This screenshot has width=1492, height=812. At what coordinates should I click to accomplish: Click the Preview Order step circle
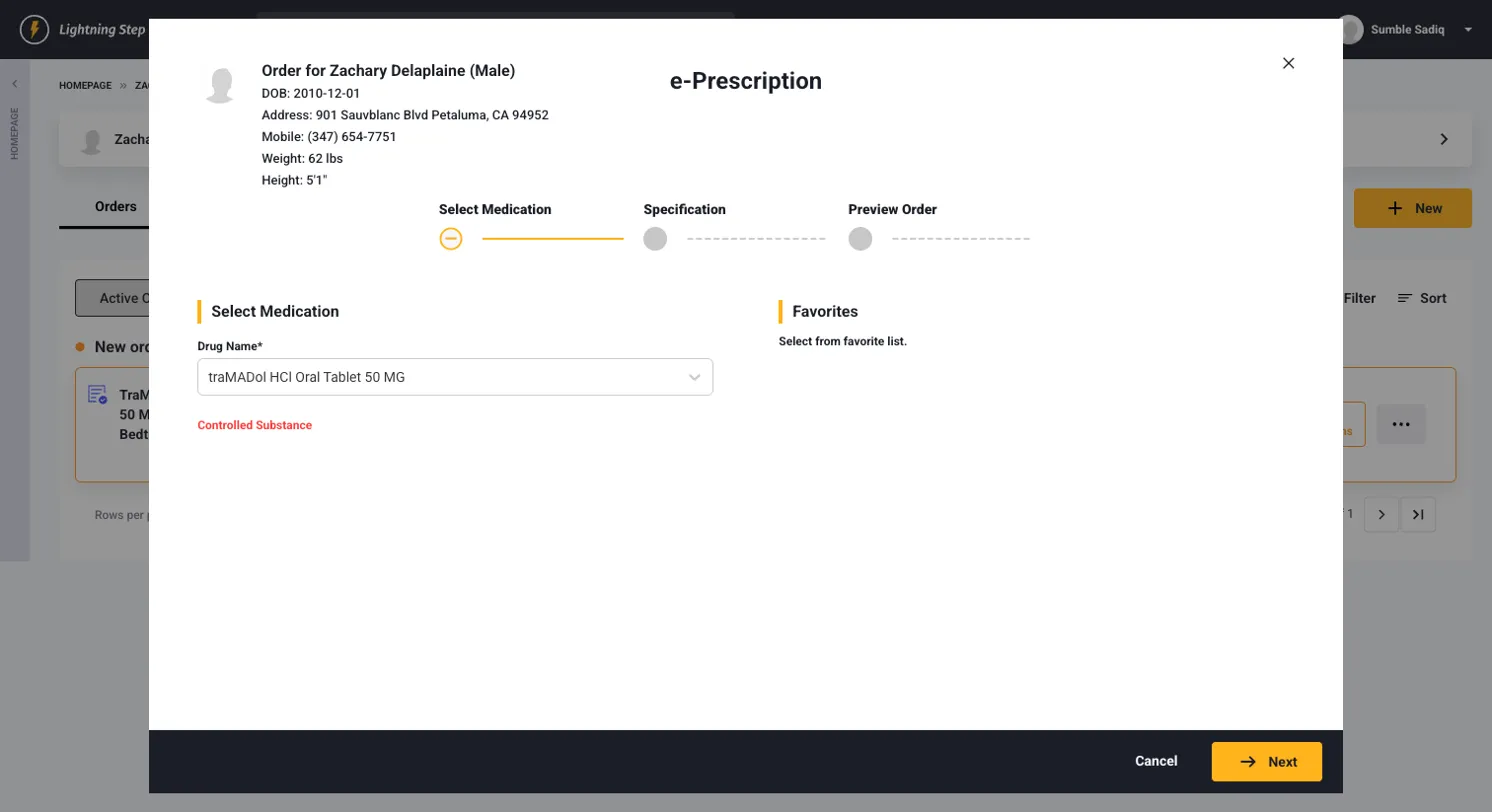pos(860,239)
